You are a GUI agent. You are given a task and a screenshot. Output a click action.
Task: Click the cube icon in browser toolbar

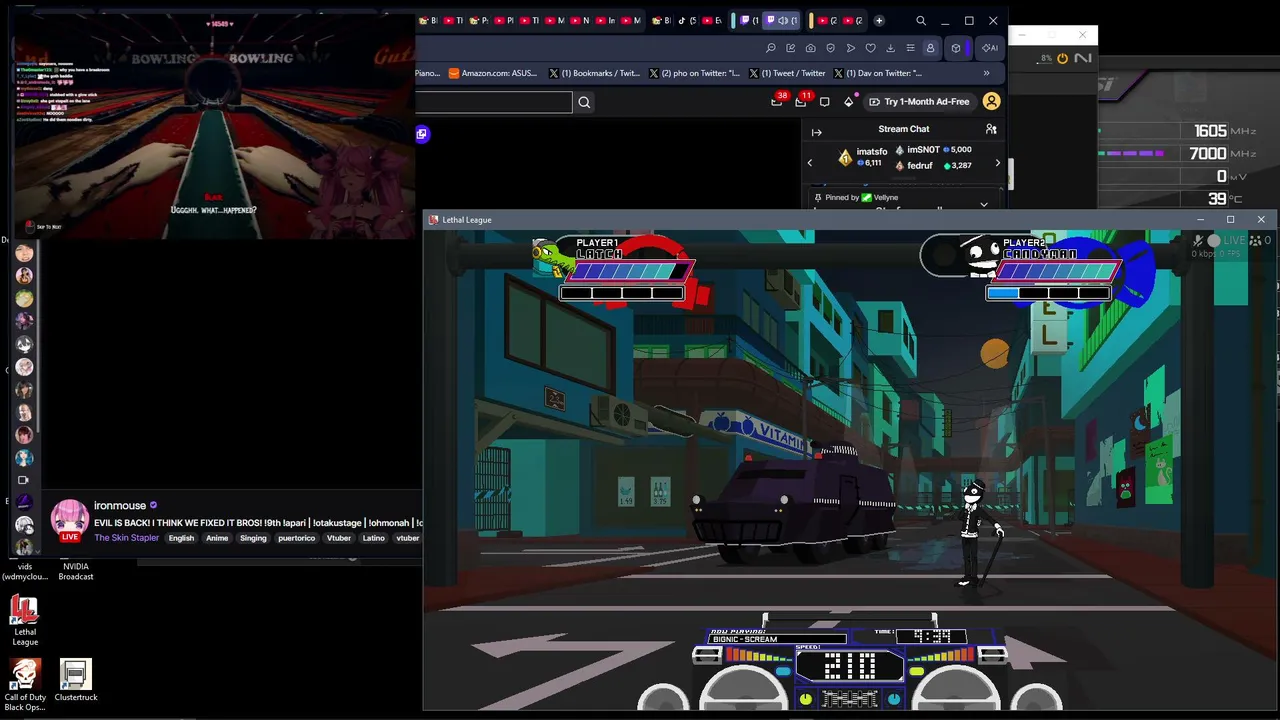pos(956,48)
